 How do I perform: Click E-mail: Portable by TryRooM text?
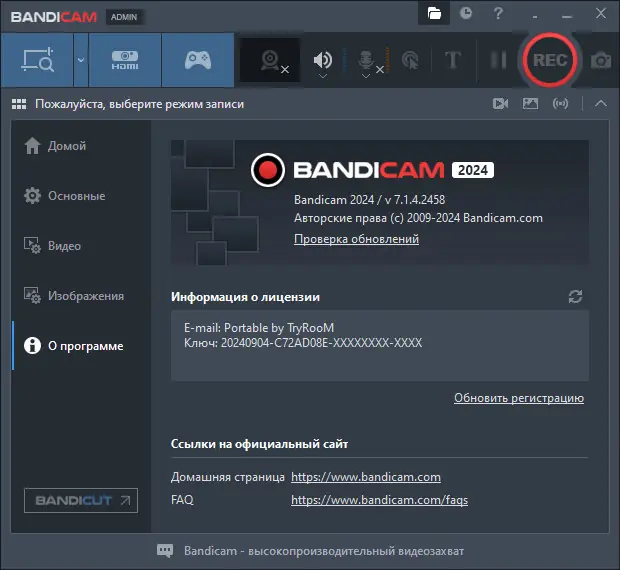point(259,328)
